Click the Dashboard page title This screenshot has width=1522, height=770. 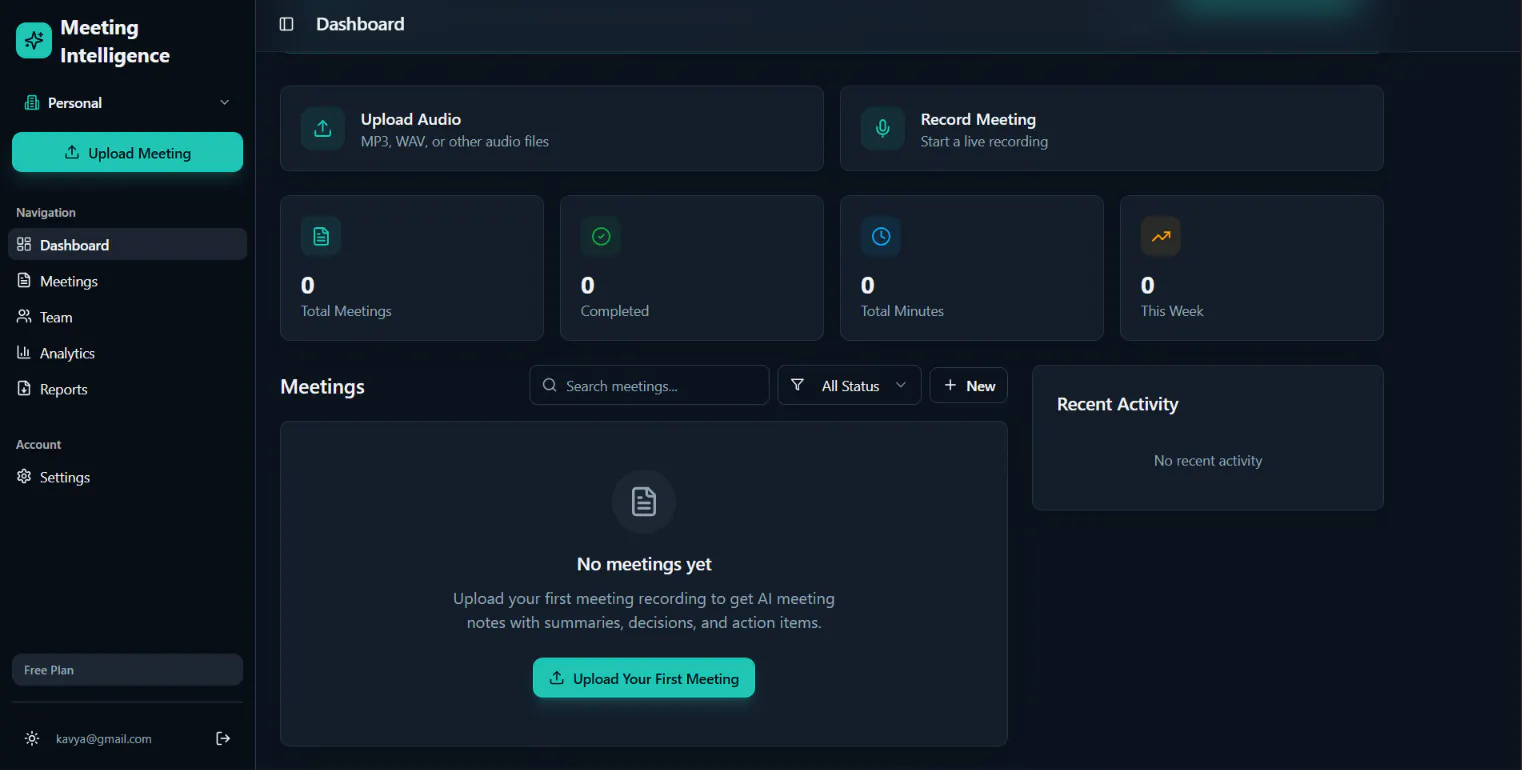pyautogui.click(x=360, y=24)
